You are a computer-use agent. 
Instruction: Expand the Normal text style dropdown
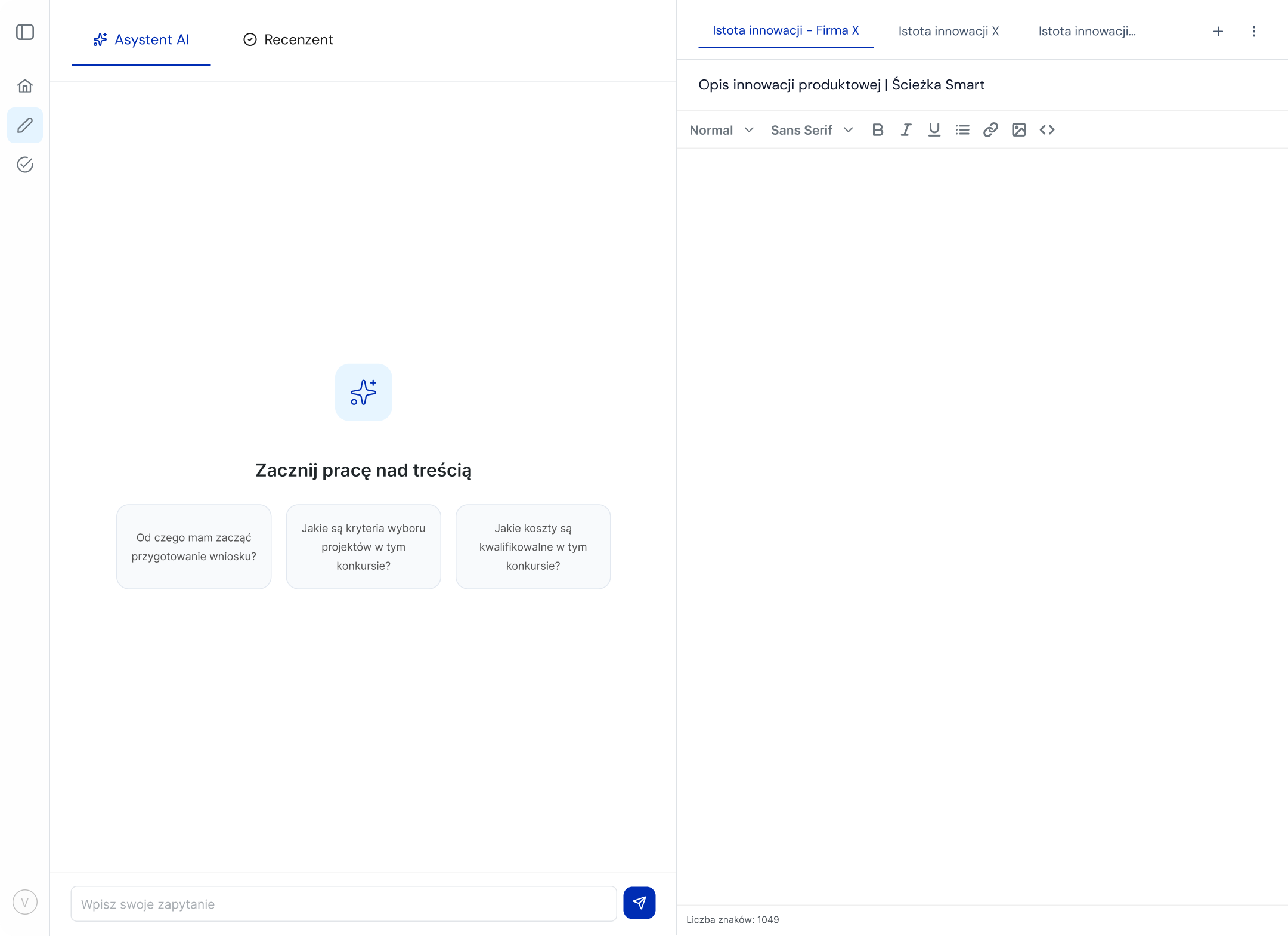click(722, 130)
